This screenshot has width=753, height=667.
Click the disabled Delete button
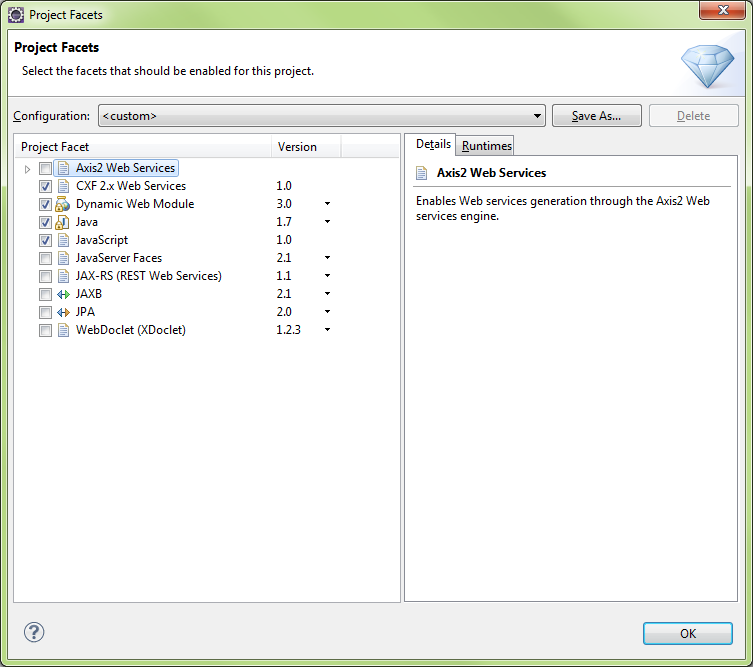coord(693,116)
